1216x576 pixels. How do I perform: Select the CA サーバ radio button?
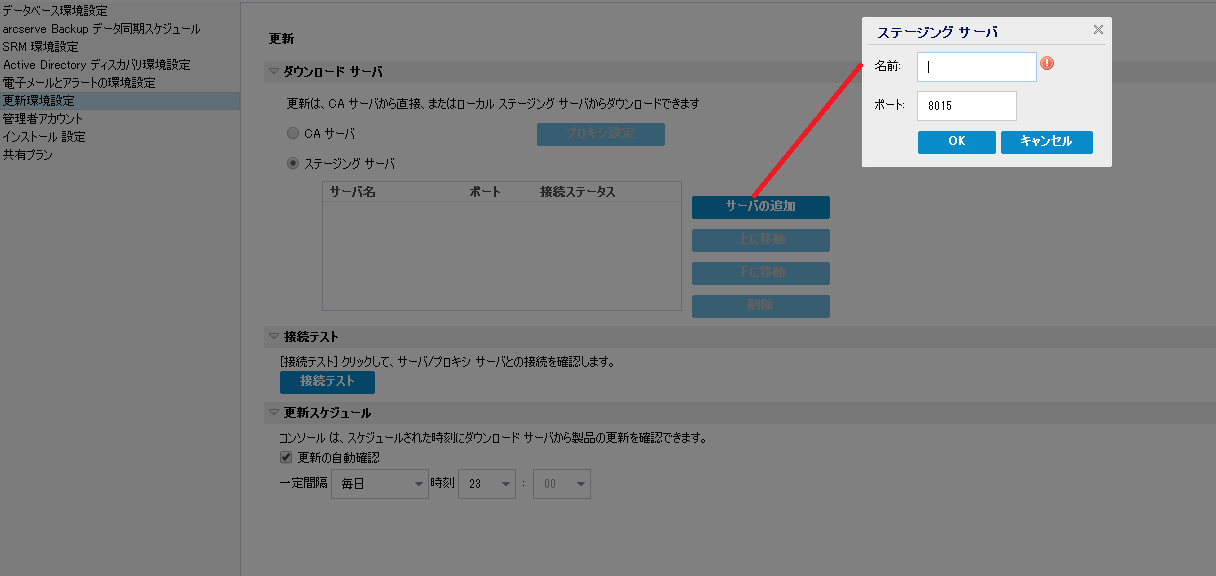click(x=293, y=133)
